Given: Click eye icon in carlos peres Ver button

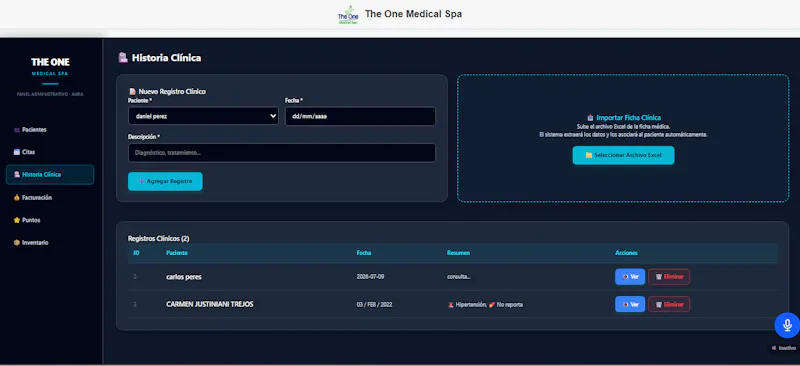Looking at the screenshot, I should click(x=625, y=277).
